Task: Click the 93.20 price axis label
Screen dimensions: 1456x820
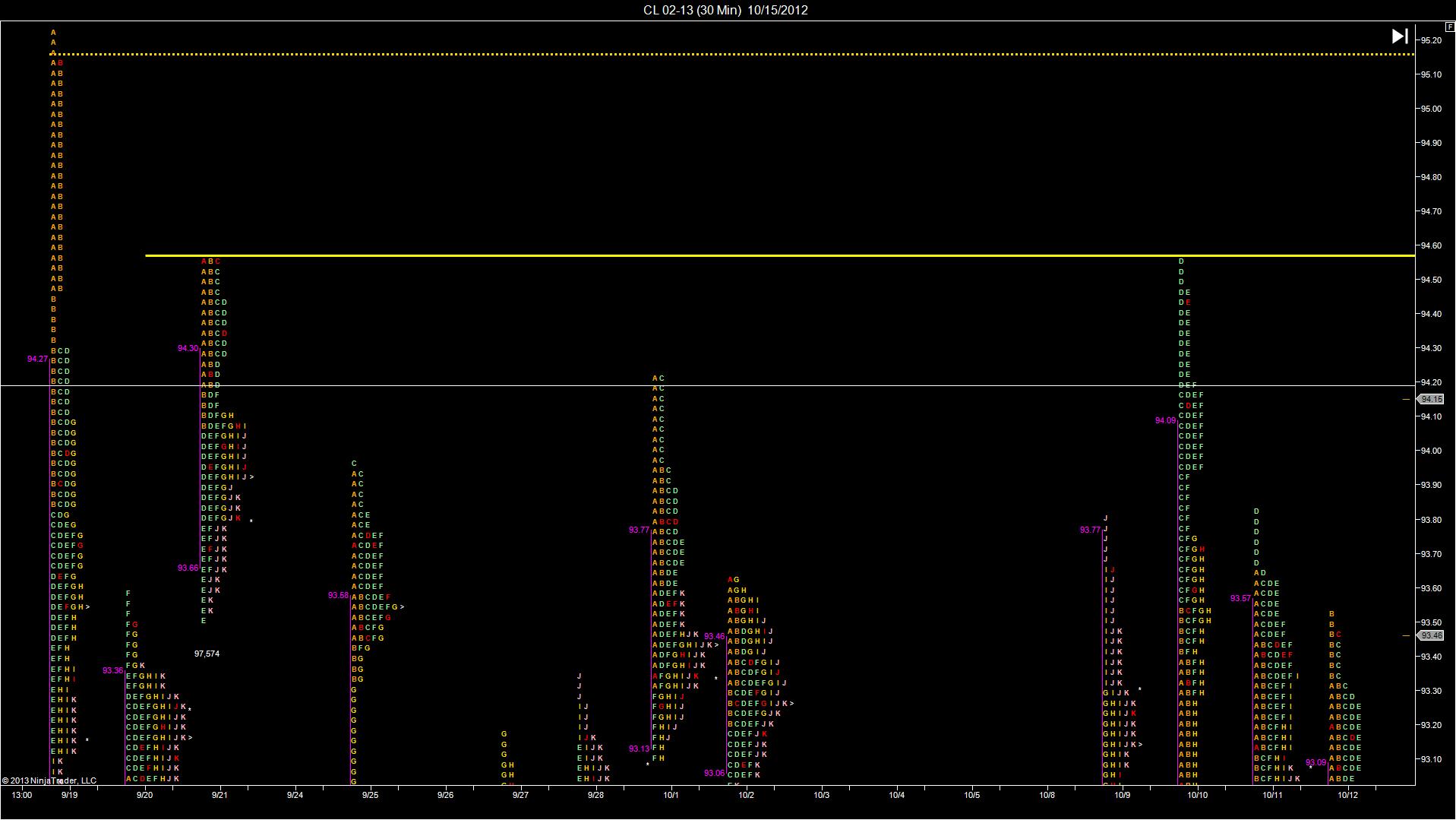Action: point(1431,725)
